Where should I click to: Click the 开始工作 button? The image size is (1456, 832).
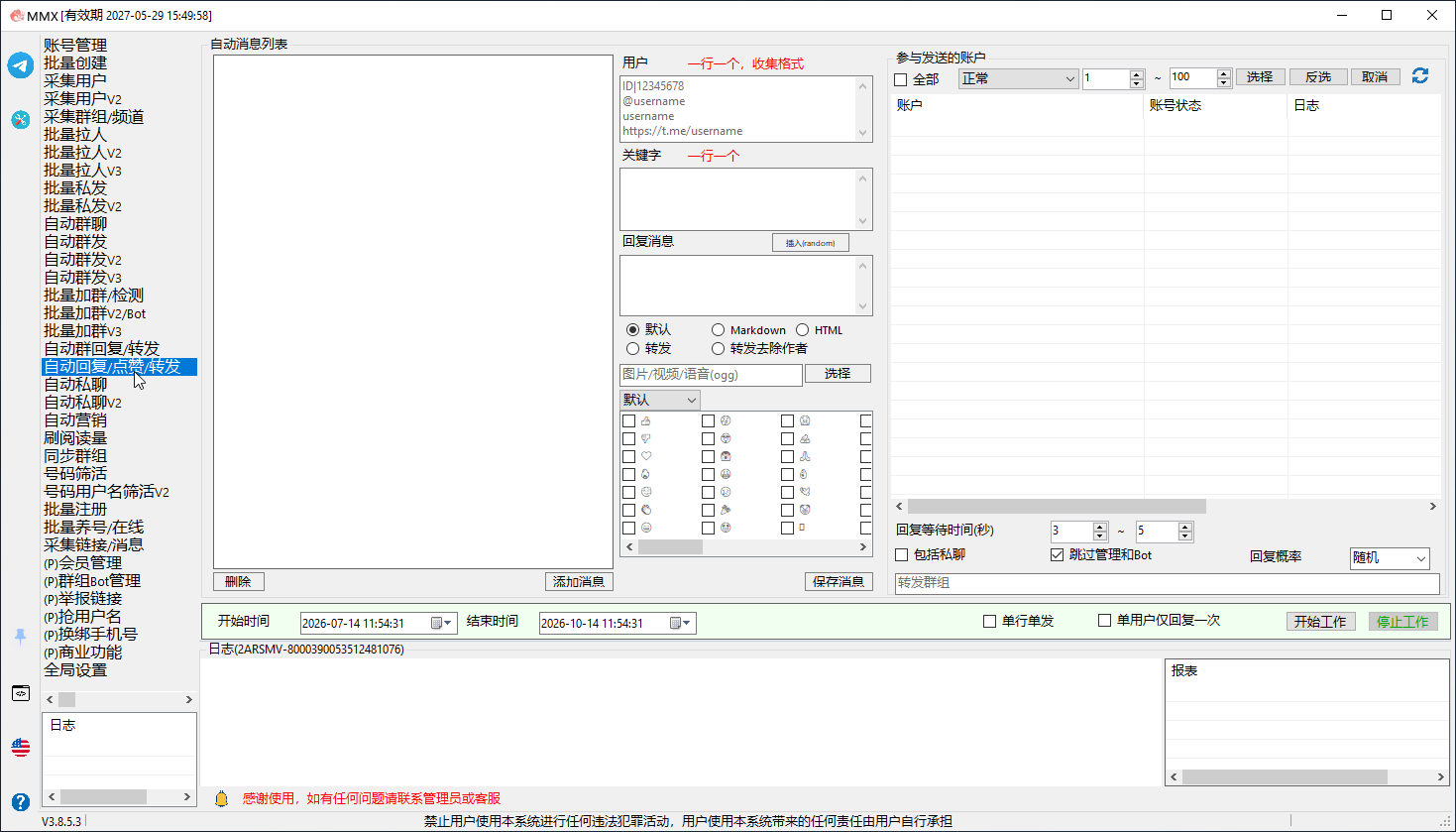[1320, 622]
